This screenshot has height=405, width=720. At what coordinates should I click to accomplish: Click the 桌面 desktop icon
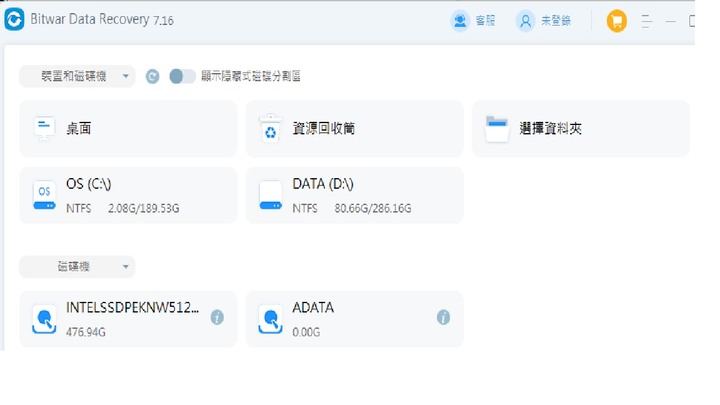(x=45, y=128)
